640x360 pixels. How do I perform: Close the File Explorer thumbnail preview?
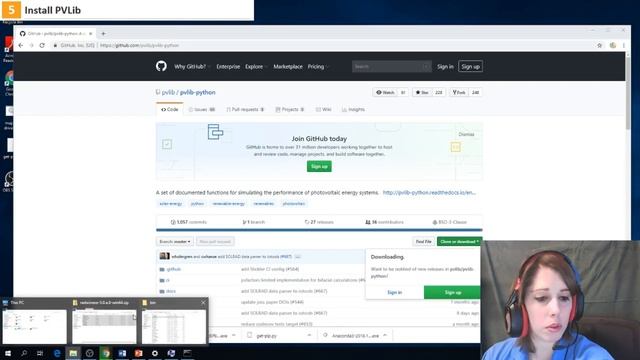[x=203, y=302]
